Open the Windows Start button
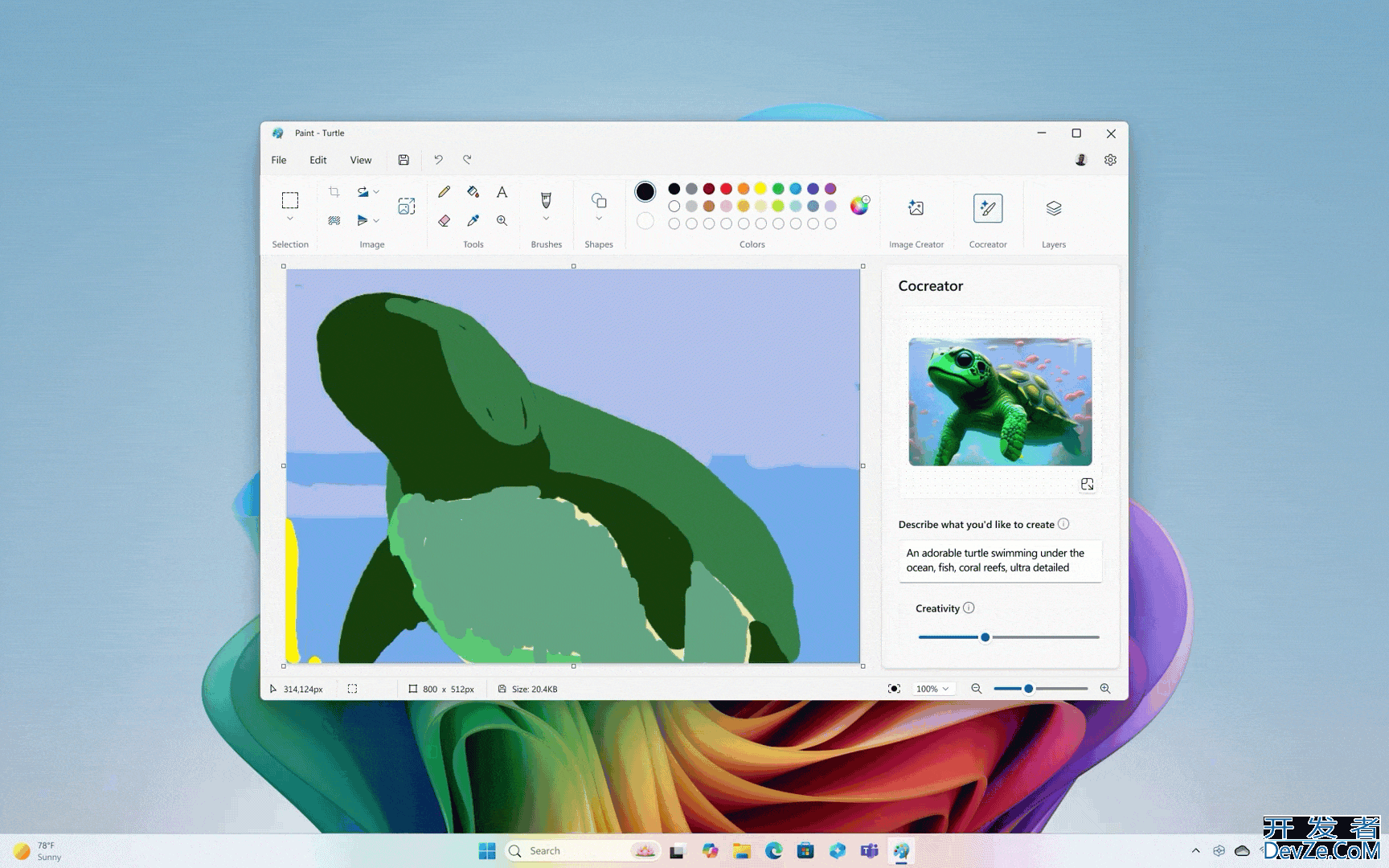Image resolution: width=1389 pixels, height=868 pixels. (487, 851)
